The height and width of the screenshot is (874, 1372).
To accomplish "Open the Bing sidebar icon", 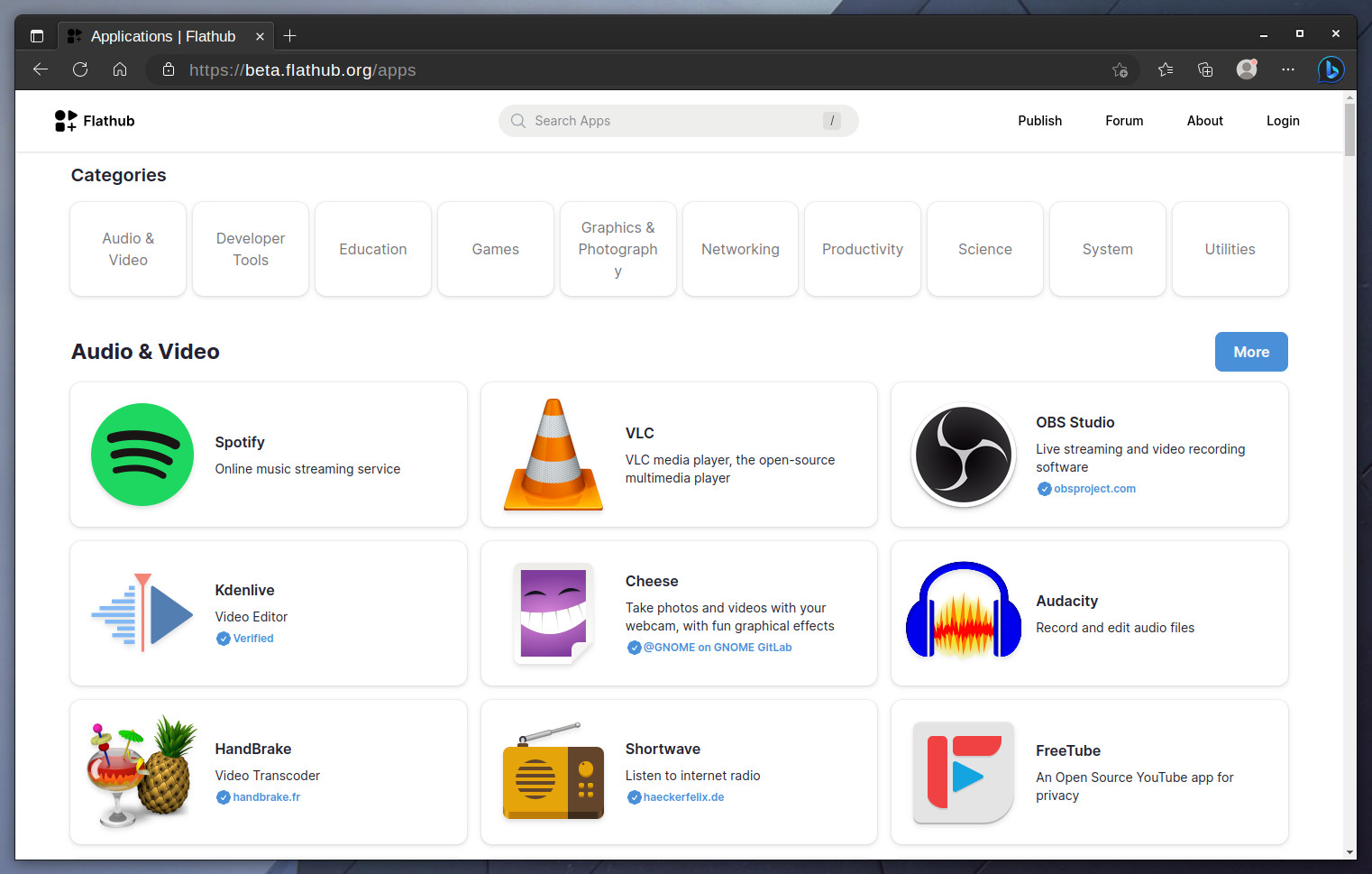I will (x=1331, y=69).
